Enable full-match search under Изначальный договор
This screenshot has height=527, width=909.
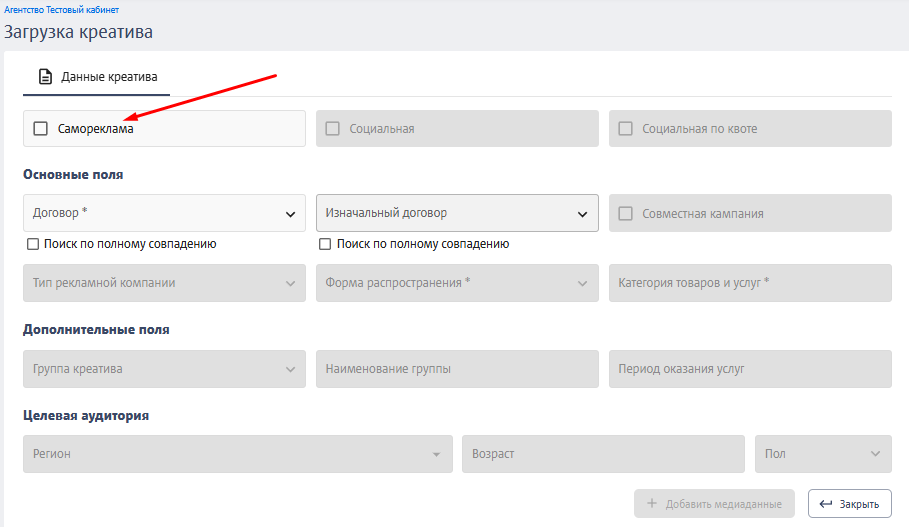pyautogui.click(x=325, y=244)
